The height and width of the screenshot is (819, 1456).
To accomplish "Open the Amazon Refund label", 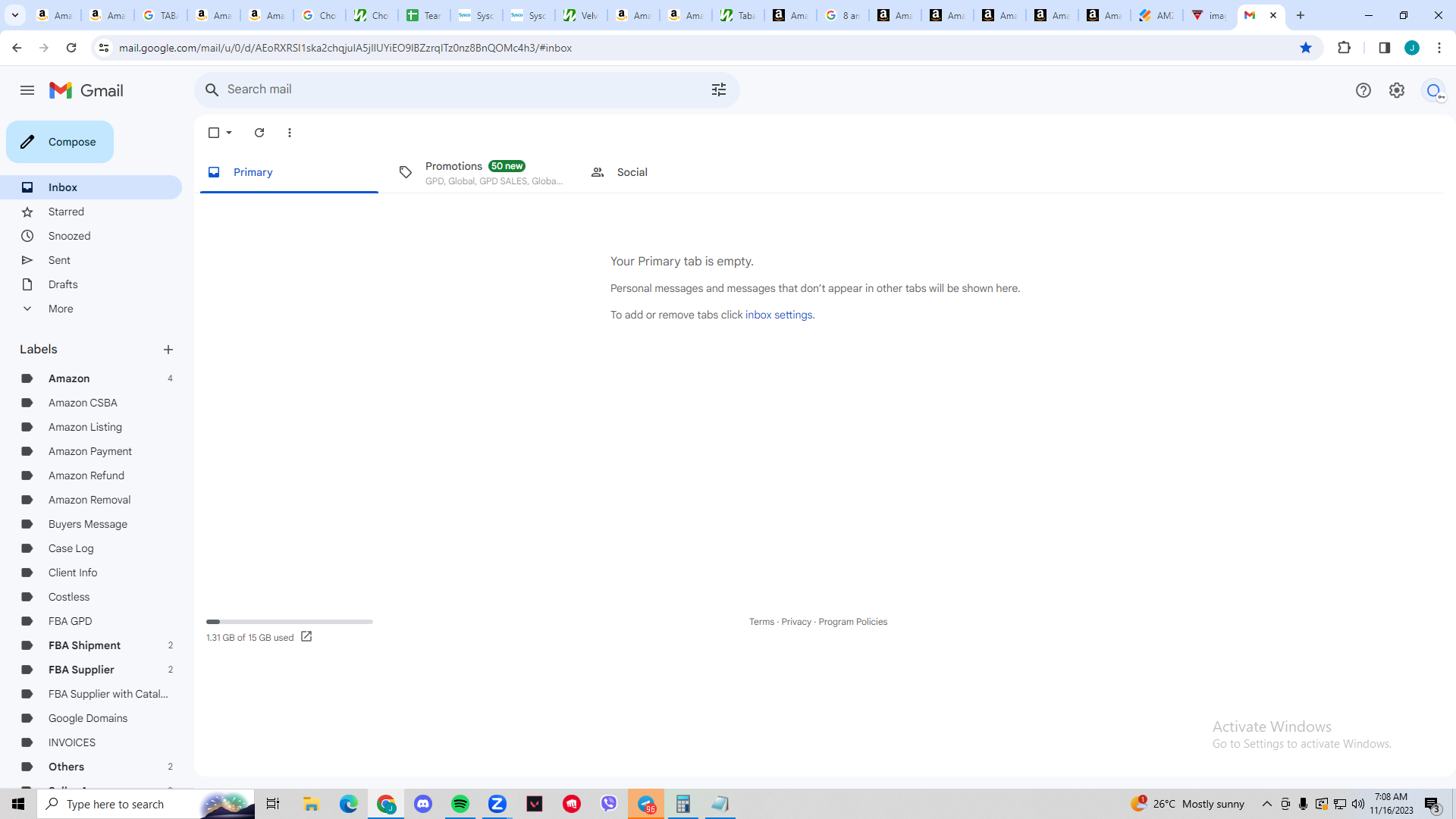I will click(91, 475).
